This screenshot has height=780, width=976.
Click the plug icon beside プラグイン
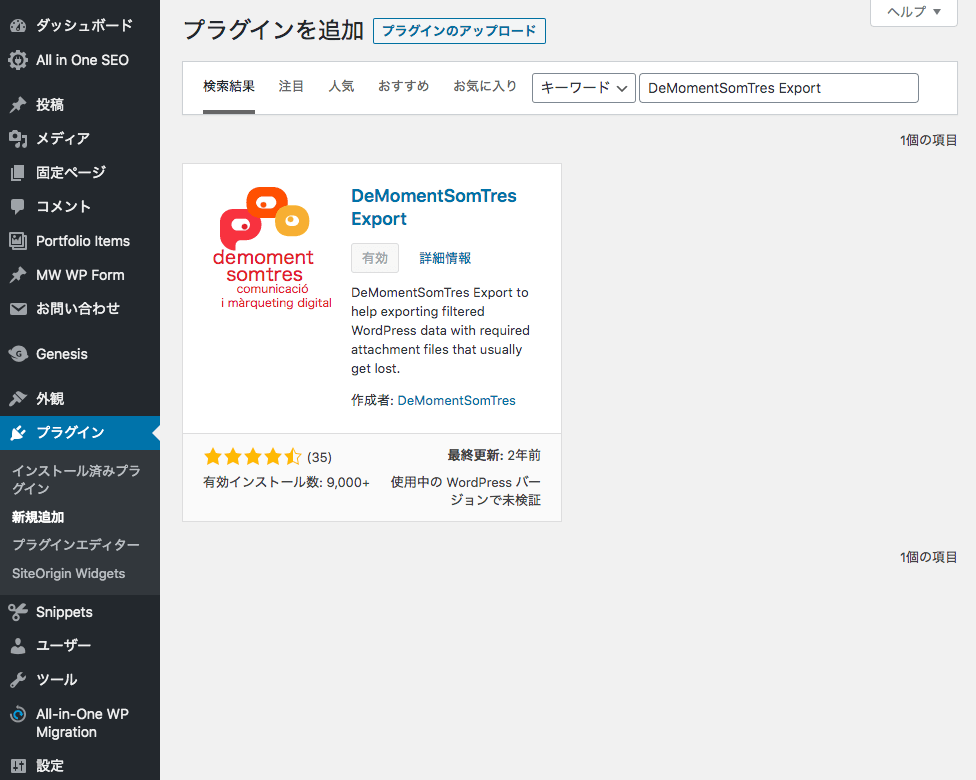pyautogui.click(x=18, y=433)
